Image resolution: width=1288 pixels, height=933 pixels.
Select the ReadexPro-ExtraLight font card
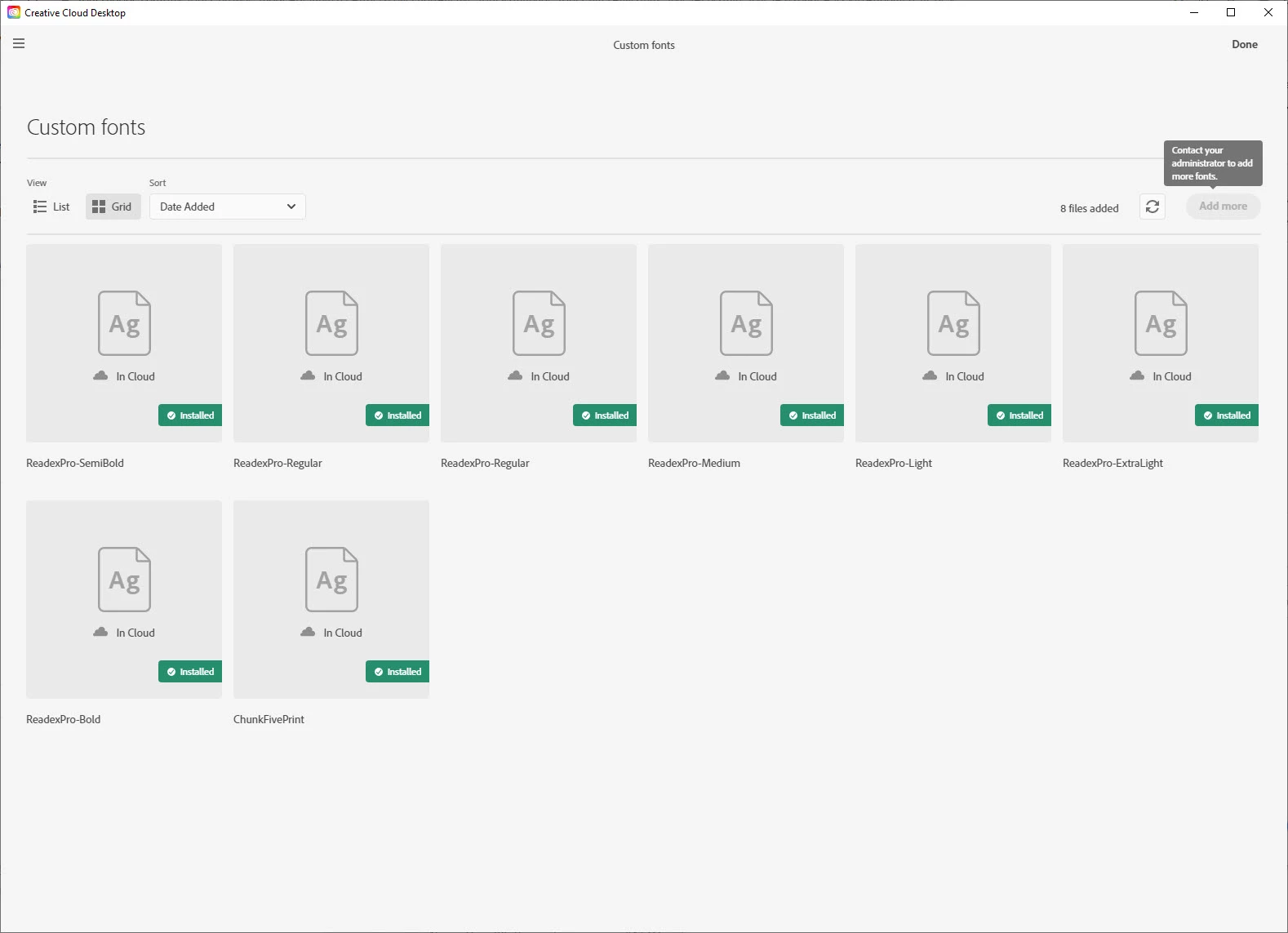pos(1161,344)
